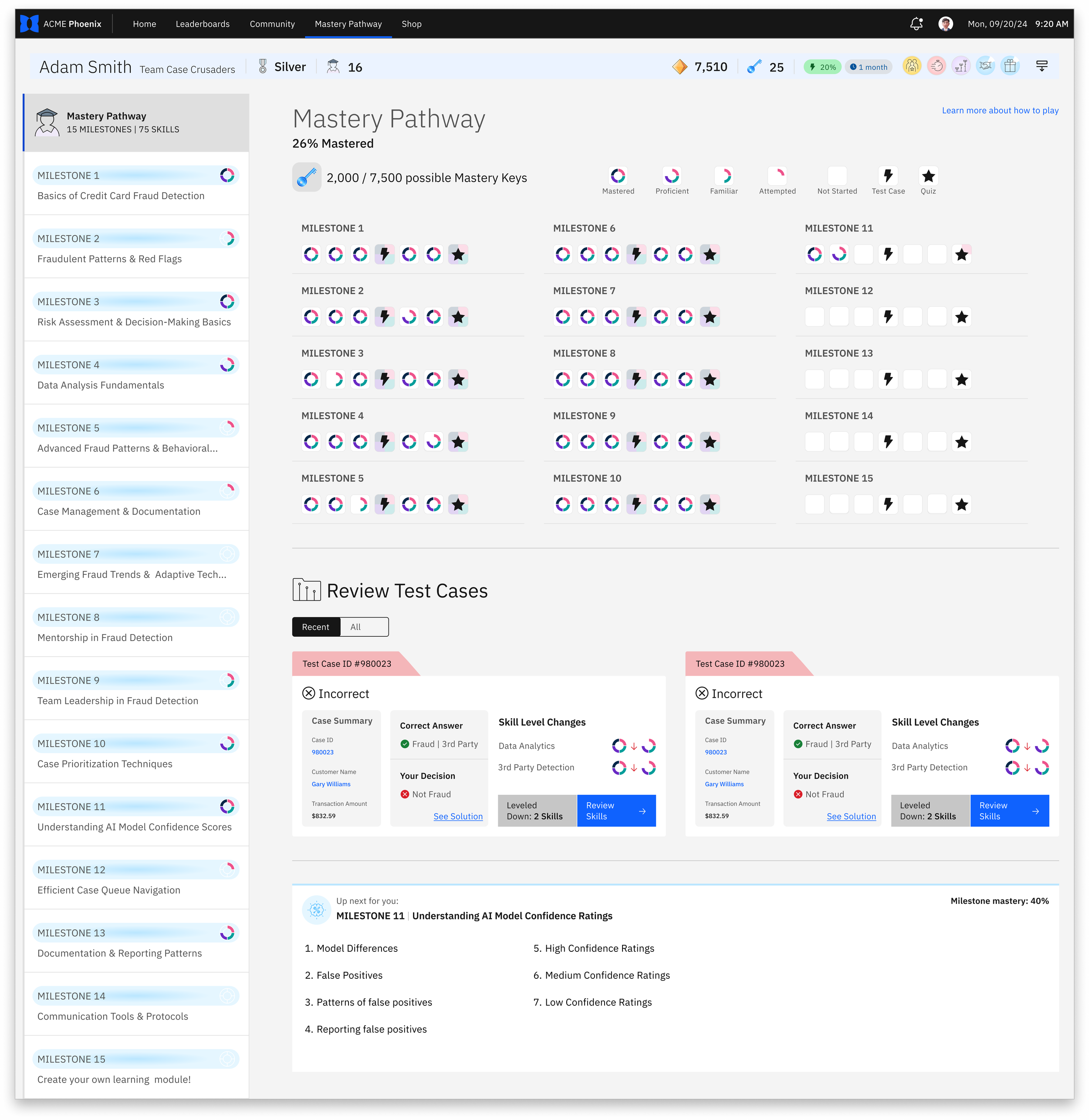Image resolution: width=1089 pixels, height=1120 pixels.
Task: Click Milestone 1 test case lightning icon
Action: click(385, 254)
